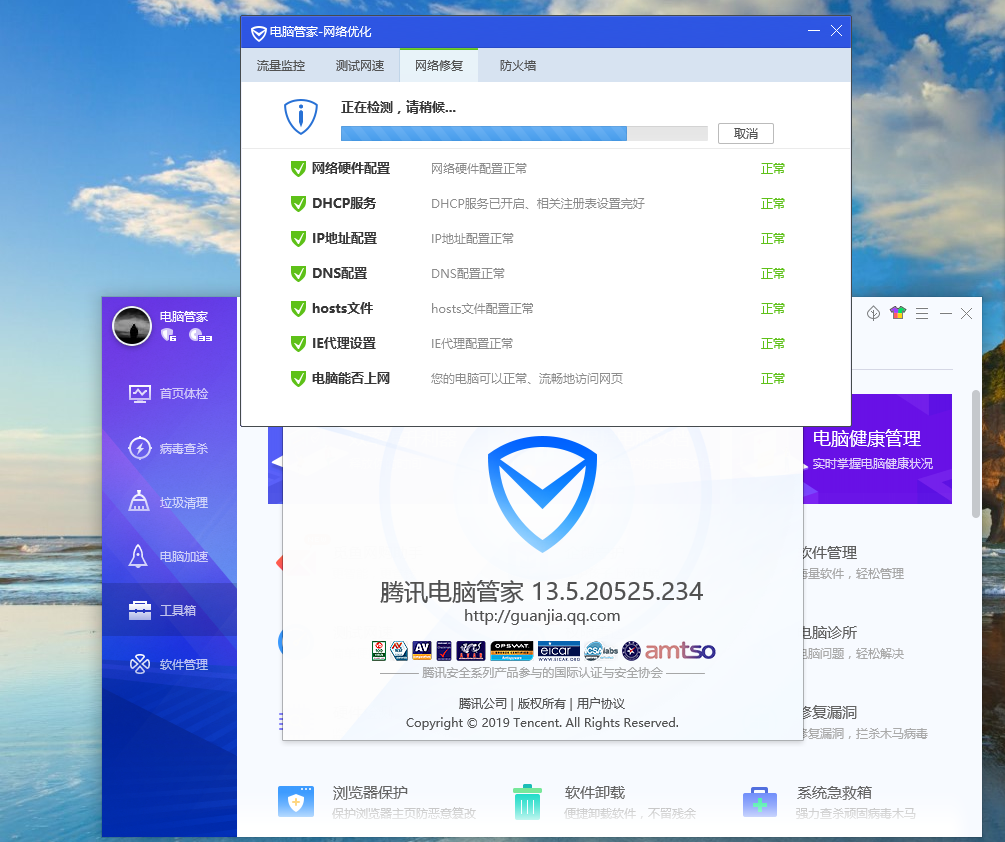Close the 网络优化 window
1005x842 pixels.
click(x=836, y=31)
